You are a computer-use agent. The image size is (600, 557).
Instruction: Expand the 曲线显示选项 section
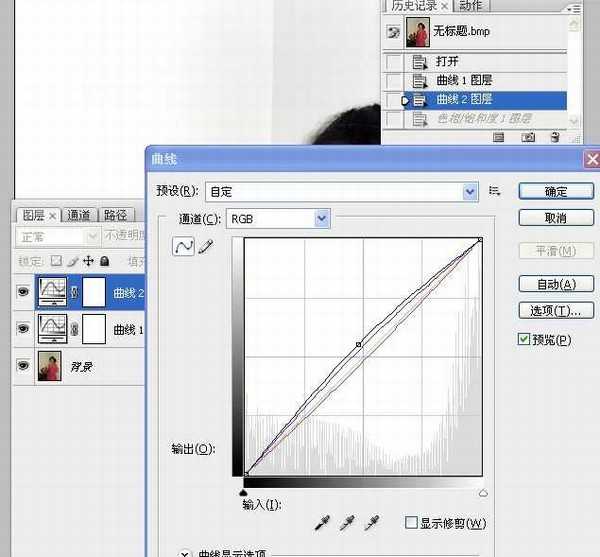coord(185,552)
